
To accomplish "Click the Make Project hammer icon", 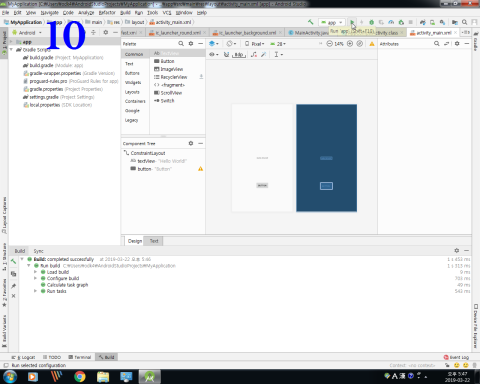I will 311,22.
